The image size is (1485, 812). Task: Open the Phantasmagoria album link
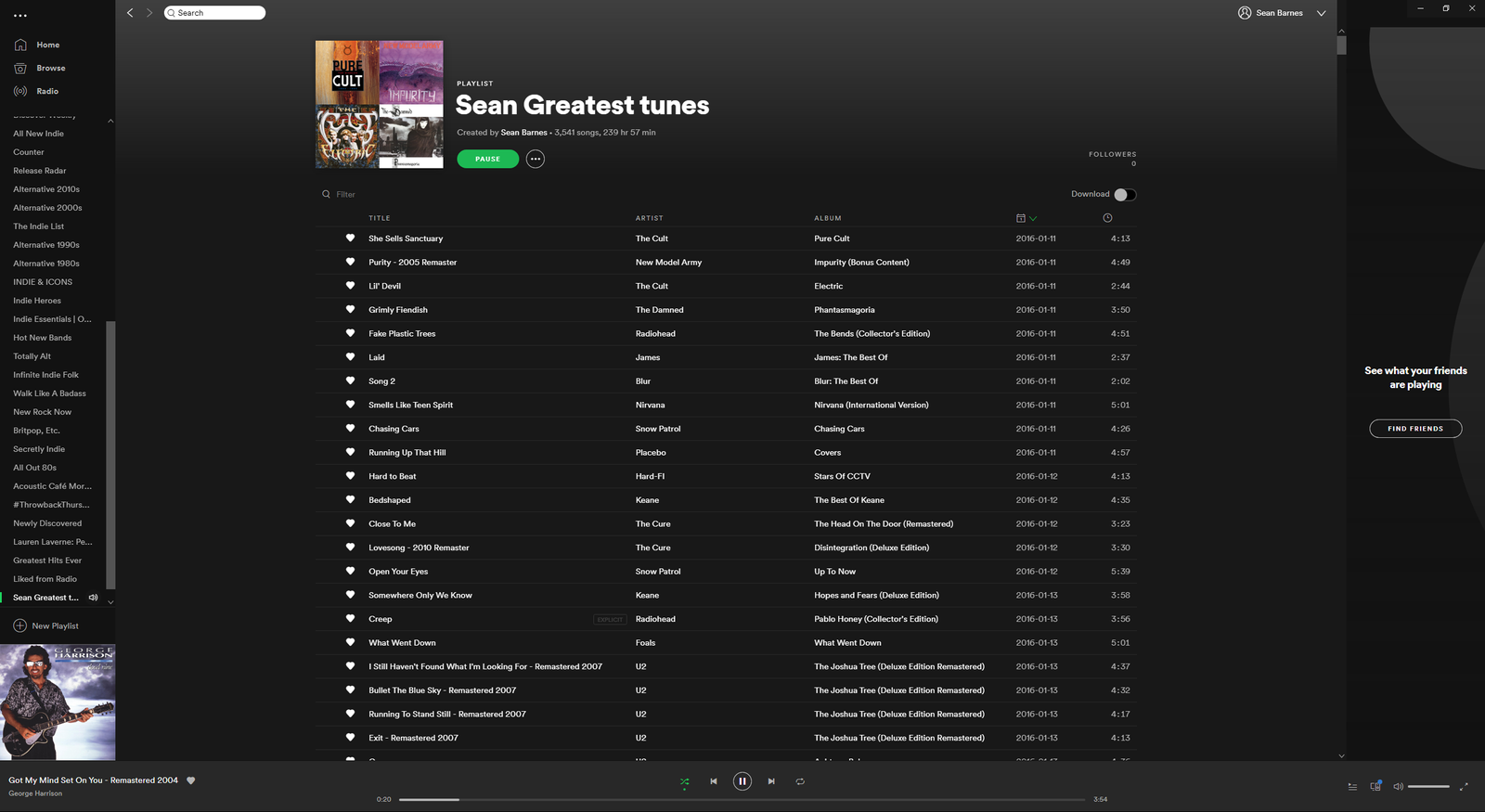[845, 310]
